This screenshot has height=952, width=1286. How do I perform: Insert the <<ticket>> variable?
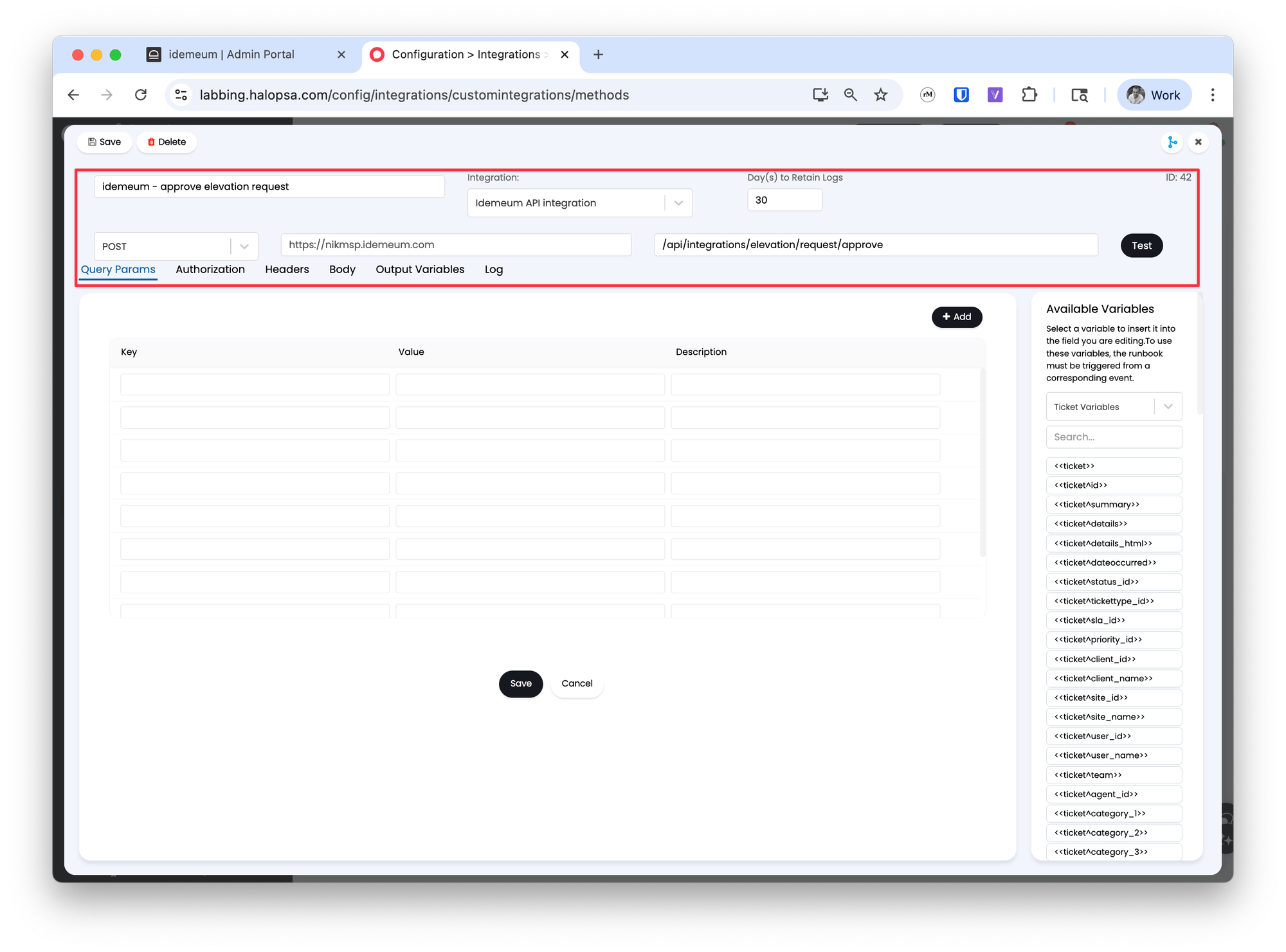[1114, 466]
